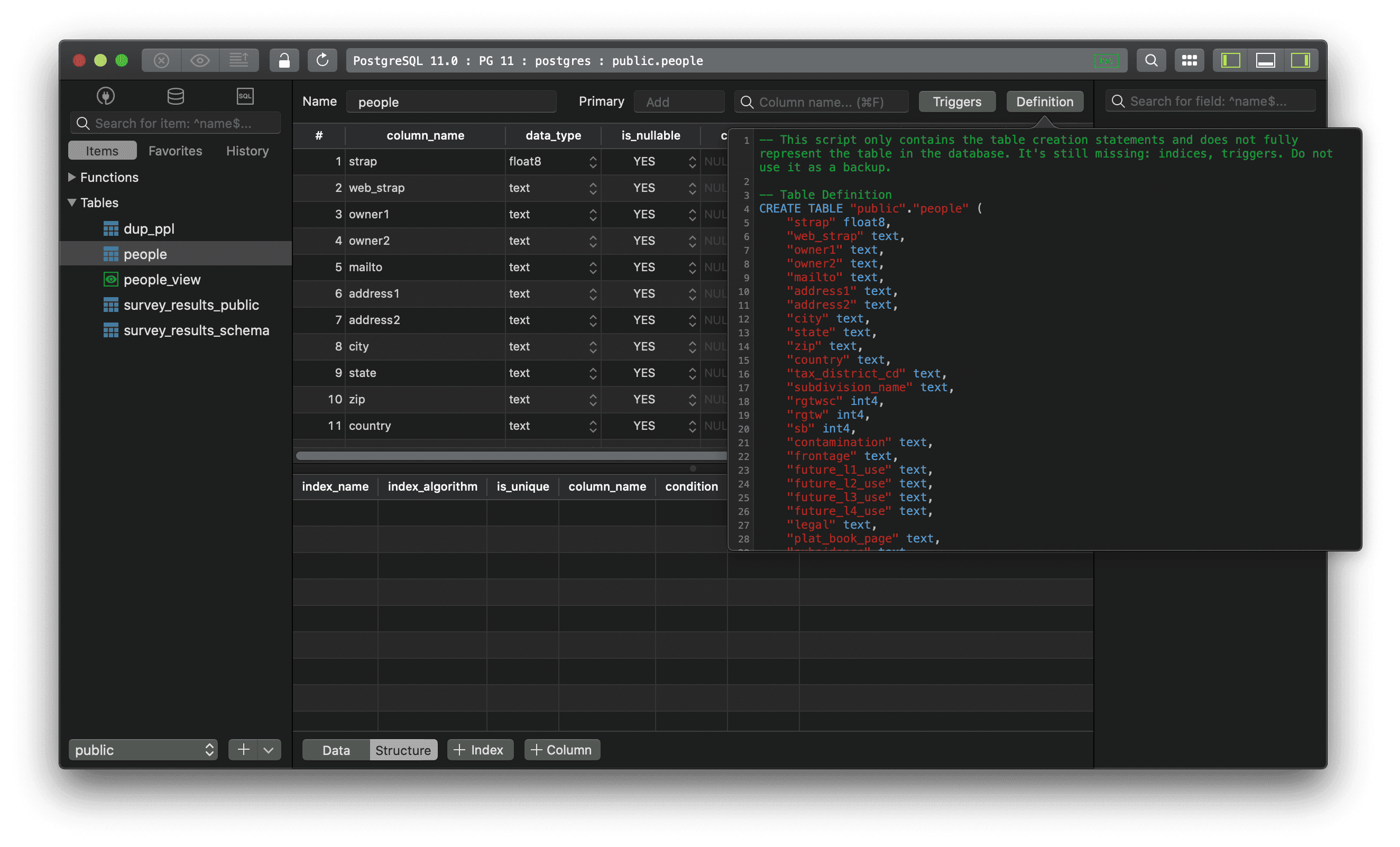
Task: Click the cancel query toolbar icon
Action: click(161, 60)
